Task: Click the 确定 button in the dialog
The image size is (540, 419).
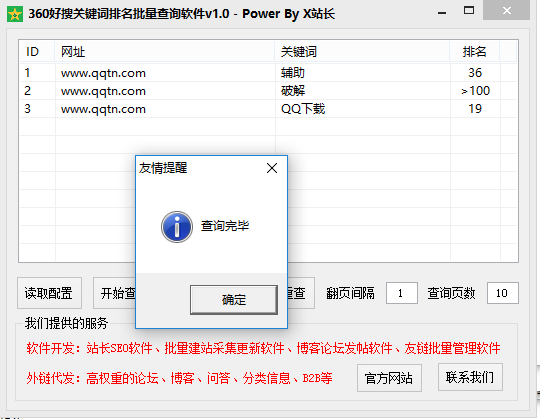Action: pyautogui.click(x=233, y=300)
